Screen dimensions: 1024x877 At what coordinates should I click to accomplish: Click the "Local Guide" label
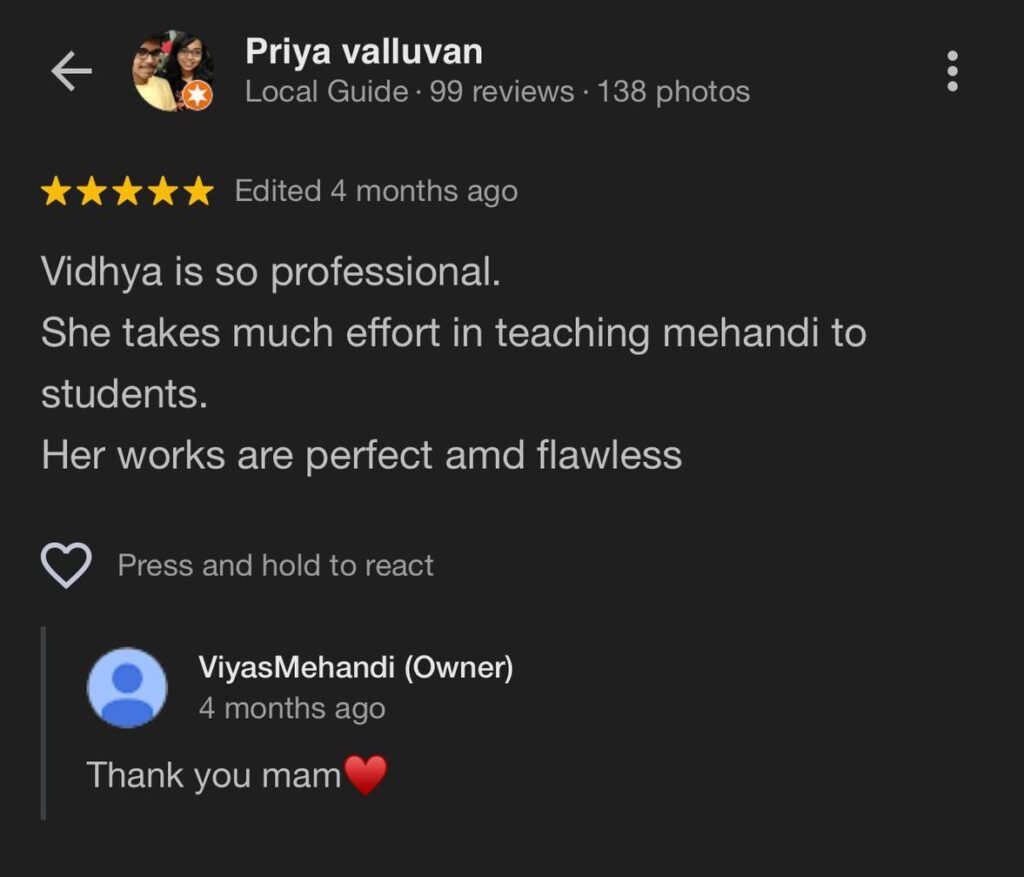(327, 93)
